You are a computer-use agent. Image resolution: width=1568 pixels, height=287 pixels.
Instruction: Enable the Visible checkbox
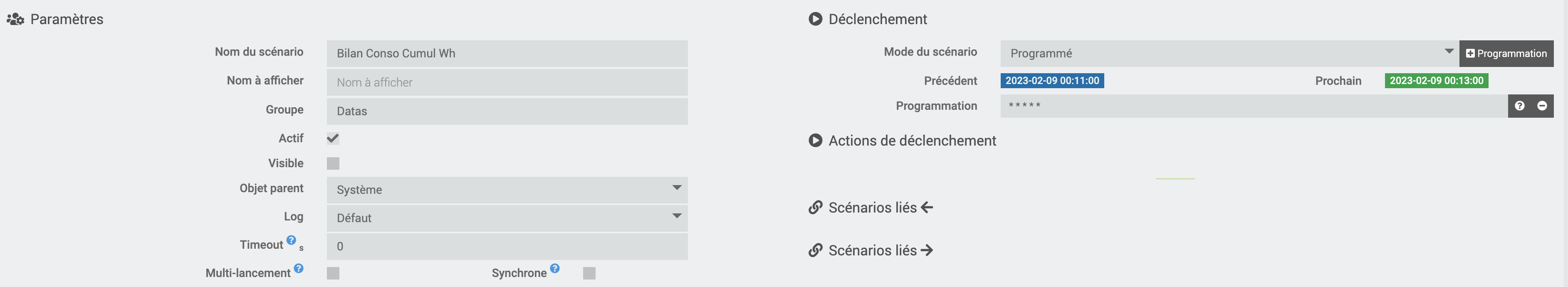[333, 163]
